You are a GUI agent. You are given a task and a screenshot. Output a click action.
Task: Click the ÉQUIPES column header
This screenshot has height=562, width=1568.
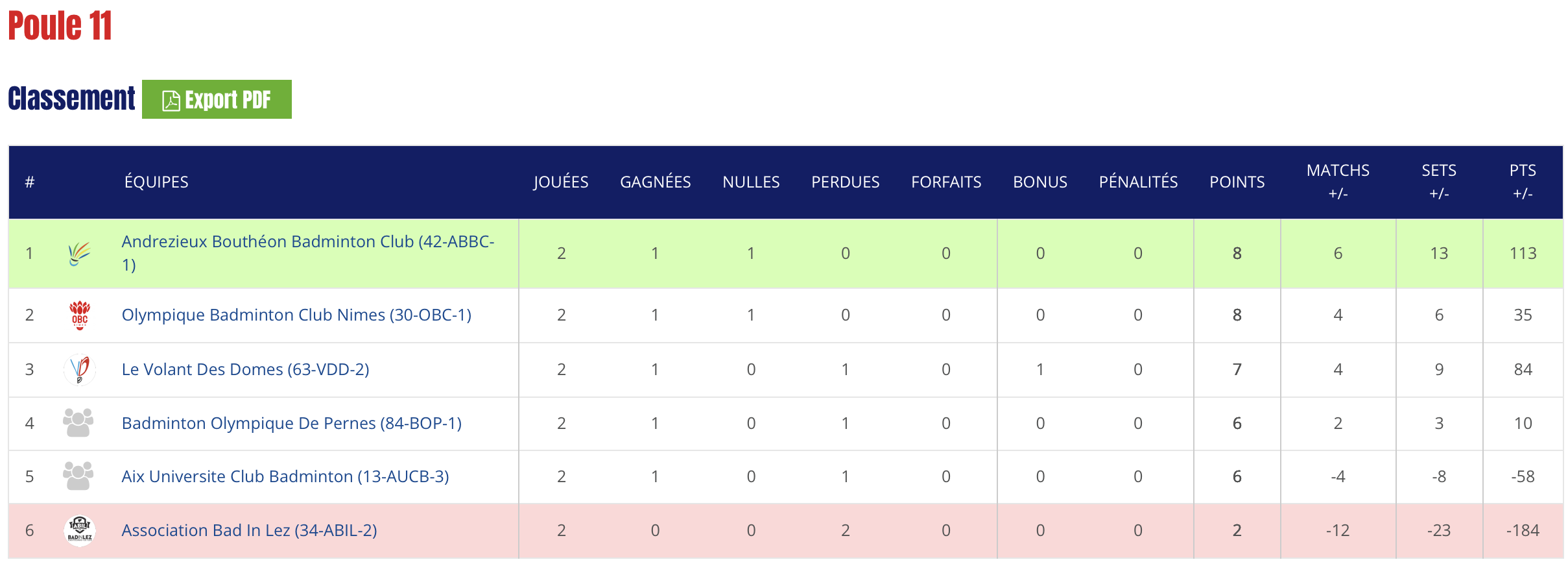coord(156,182)
